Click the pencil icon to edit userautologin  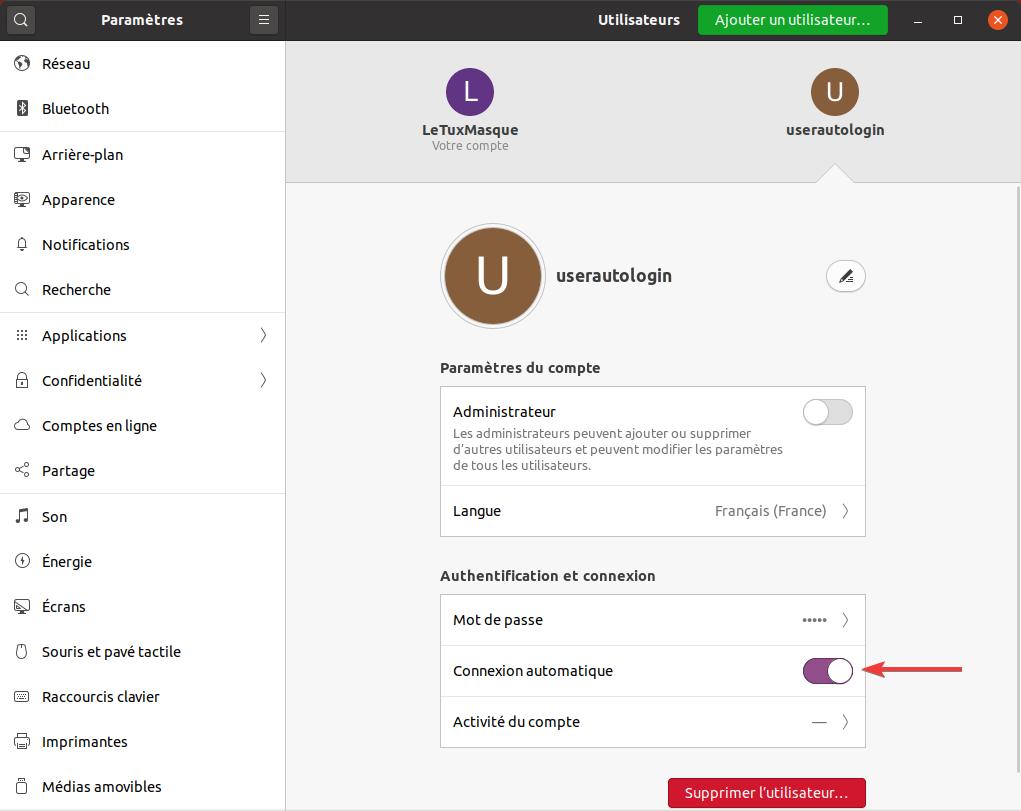click(x=845, y=276)
